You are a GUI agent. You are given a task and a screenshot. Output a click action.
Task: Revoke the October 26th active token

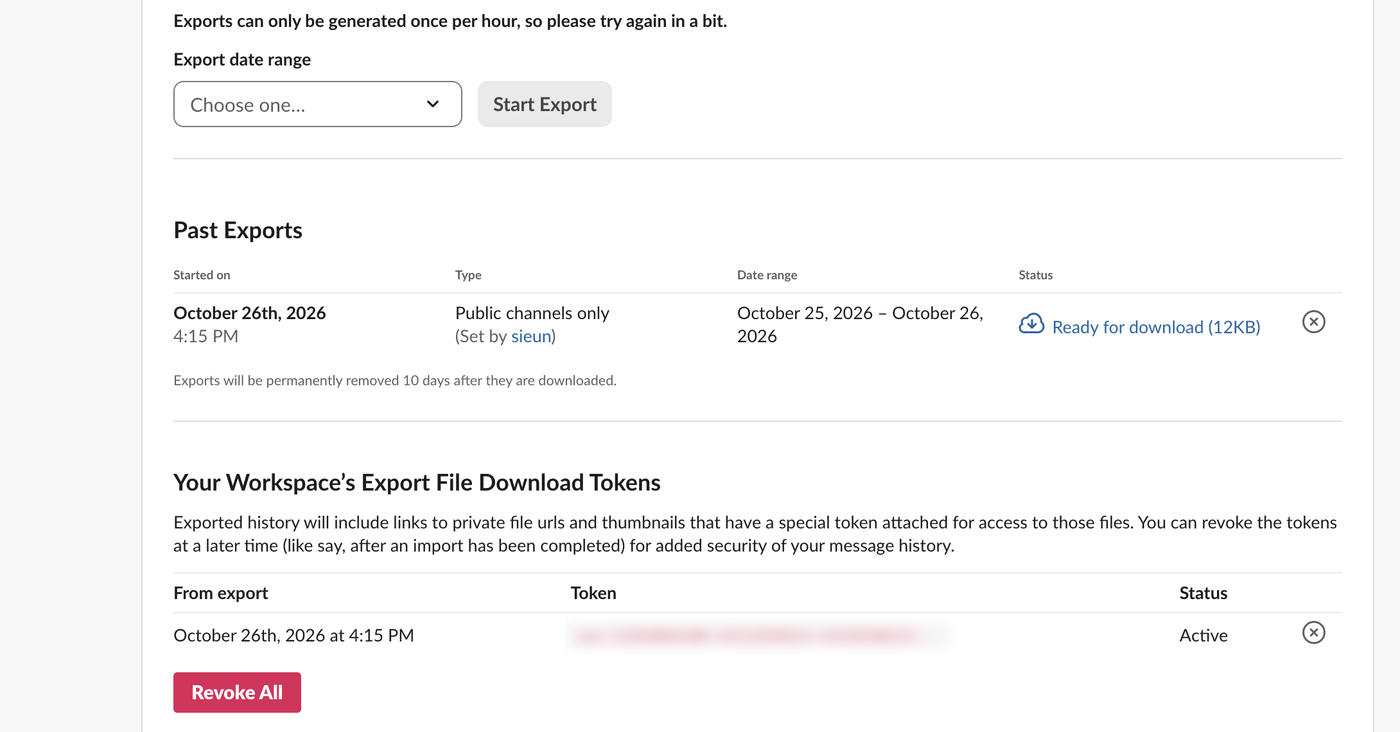(1313, 633)
